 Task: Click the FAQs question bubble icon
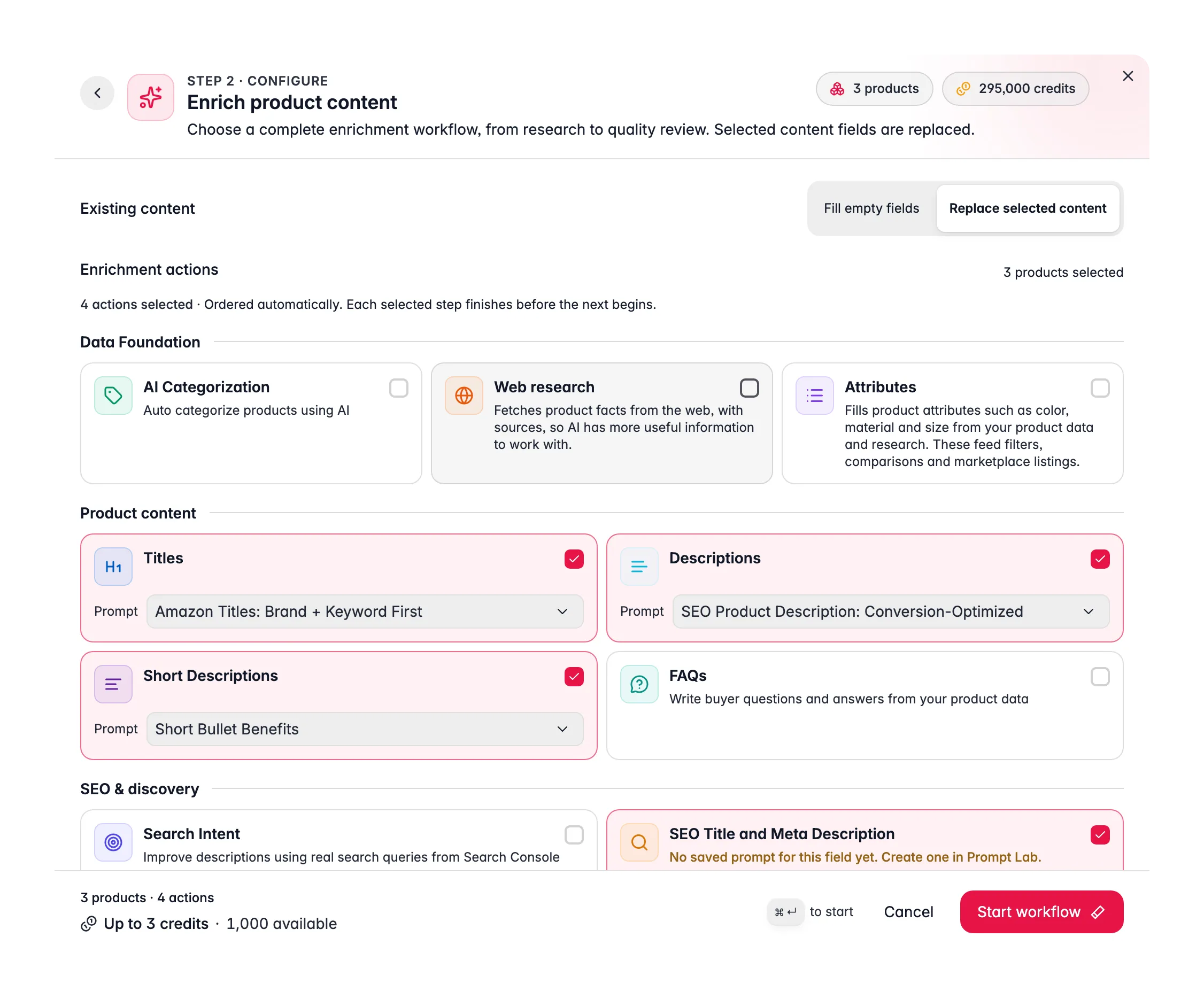tap(639, 684)
